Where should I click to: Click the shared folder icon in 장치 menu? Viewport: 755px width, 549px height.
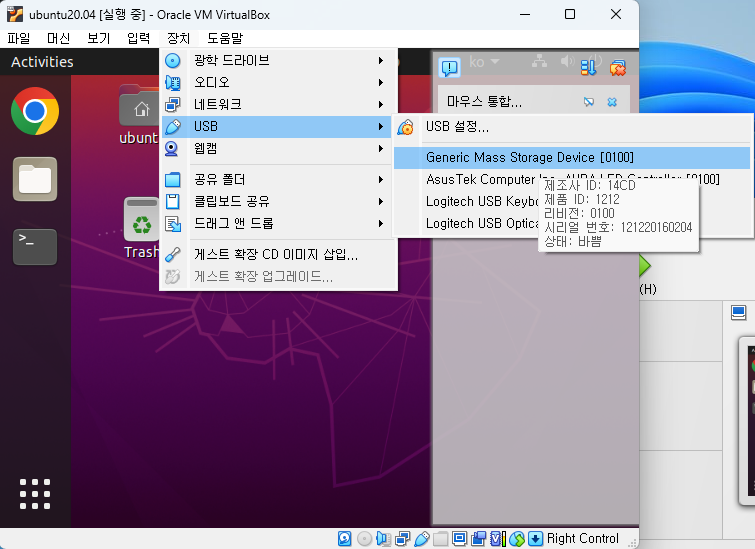click(173, 180)
